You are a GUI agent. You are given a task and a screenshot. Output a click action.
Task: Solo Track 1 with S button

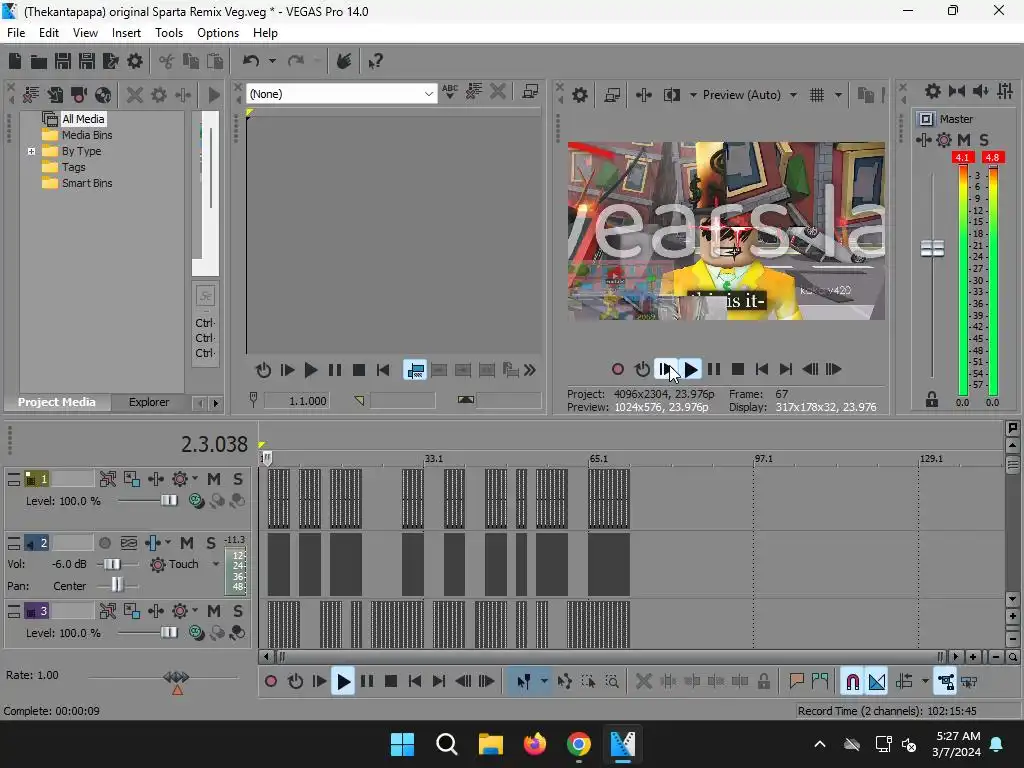coord(238,479)
